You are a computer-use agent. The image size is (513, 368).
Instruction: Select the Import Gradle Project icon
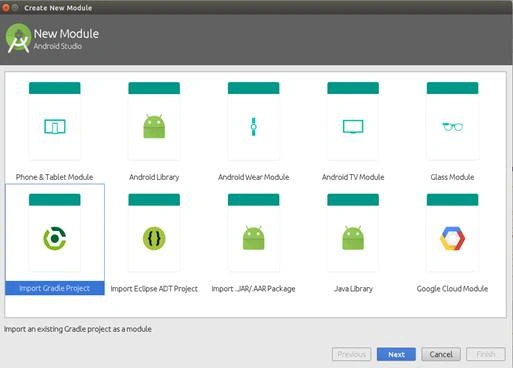55,238
